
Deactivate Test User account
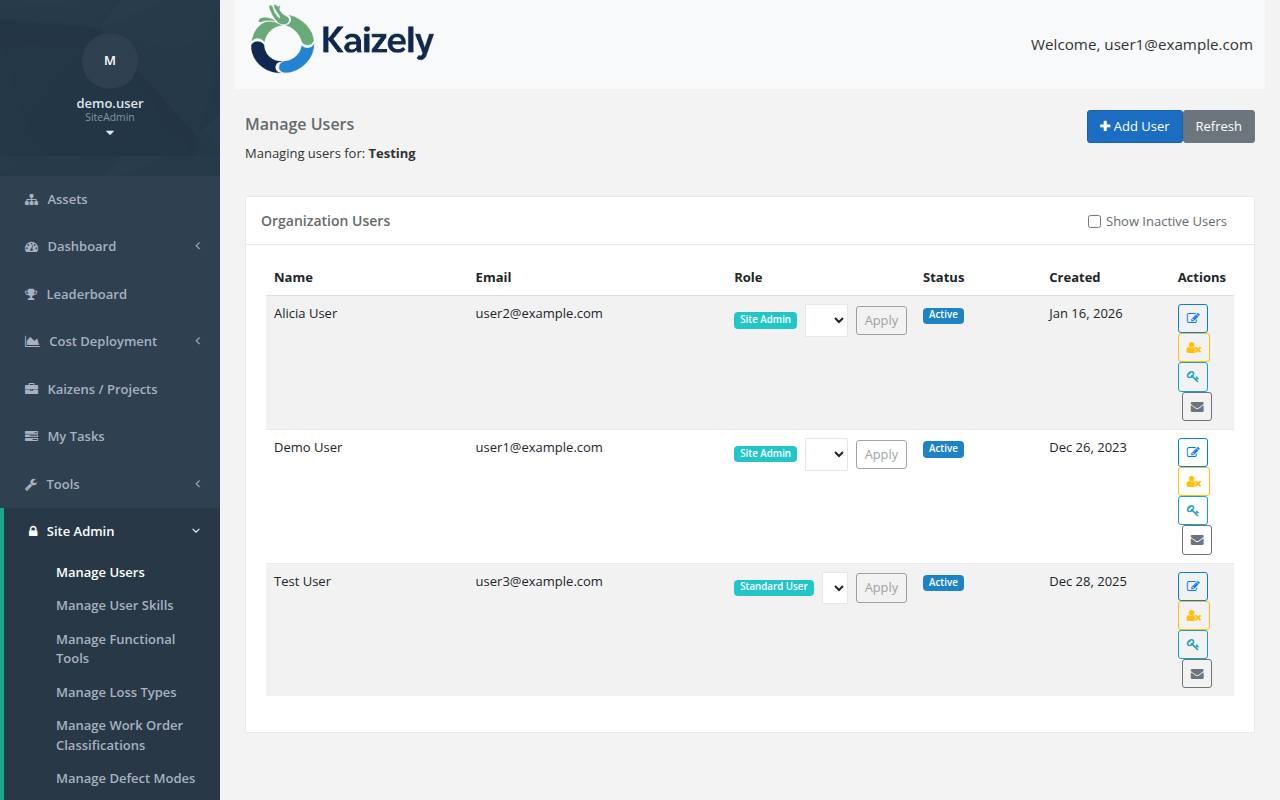pos(1193,615)
